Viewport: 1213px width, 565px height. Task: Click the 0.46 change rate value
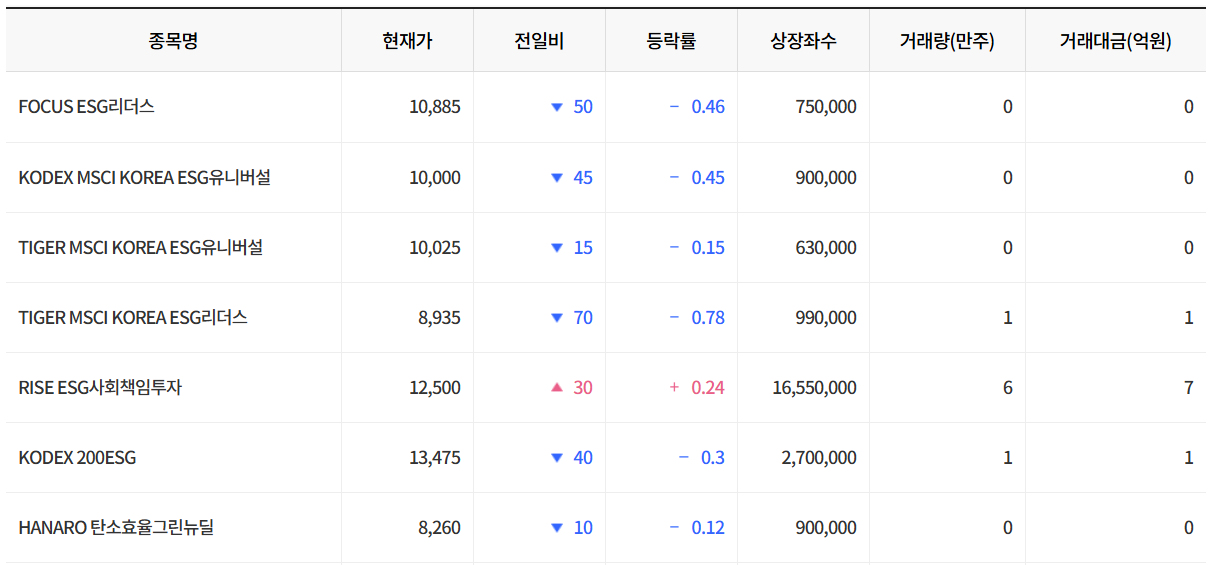pos(708,107)
